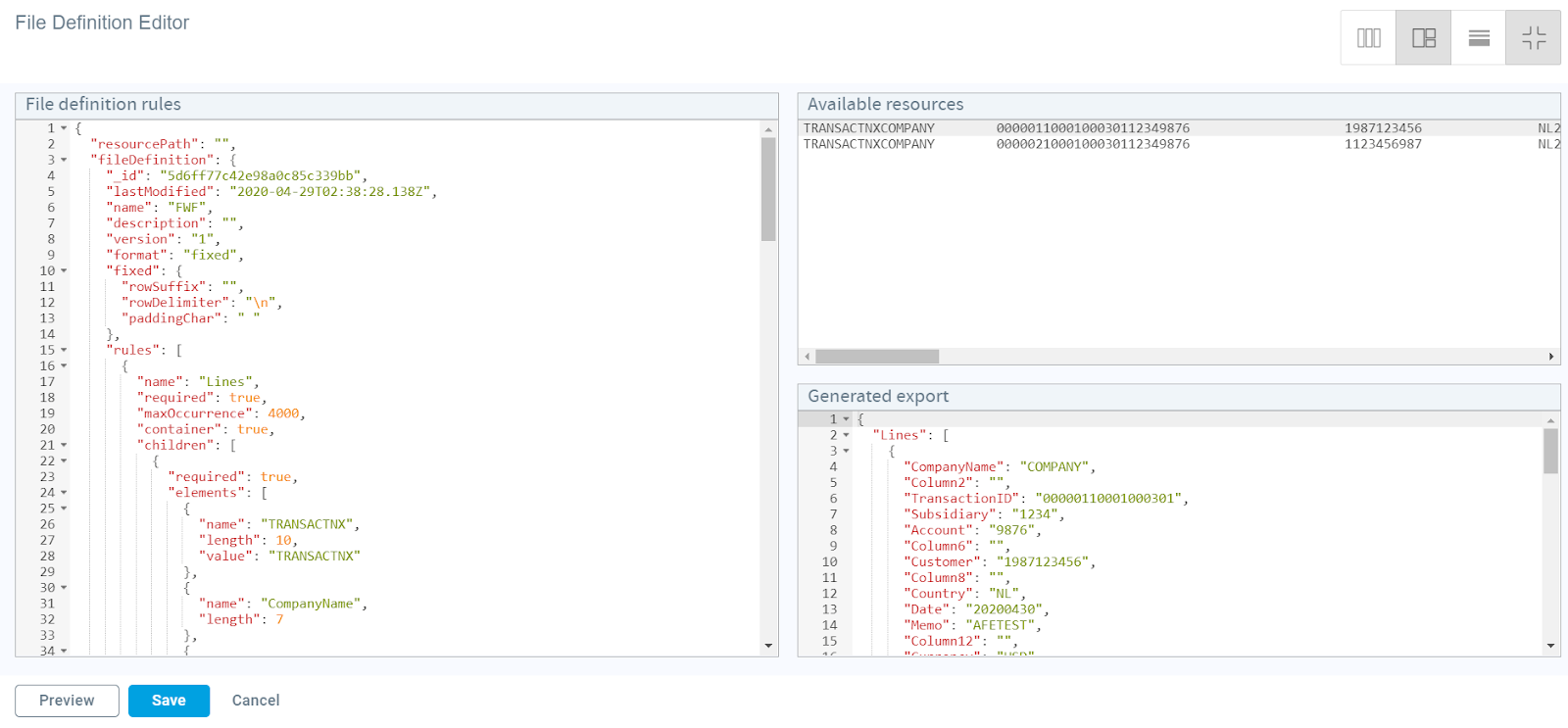Viewport: 1568px width, 728px height.
Task: Click the "TransactionID" line in Generated export
Action: pos(1047,499)
